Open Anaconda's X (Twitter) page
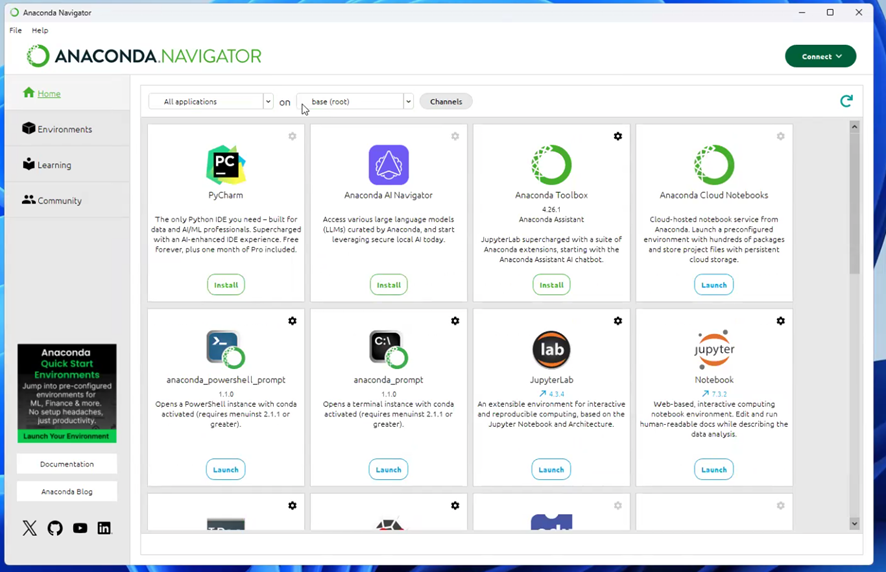886x572 pixels. coord(29,528)
